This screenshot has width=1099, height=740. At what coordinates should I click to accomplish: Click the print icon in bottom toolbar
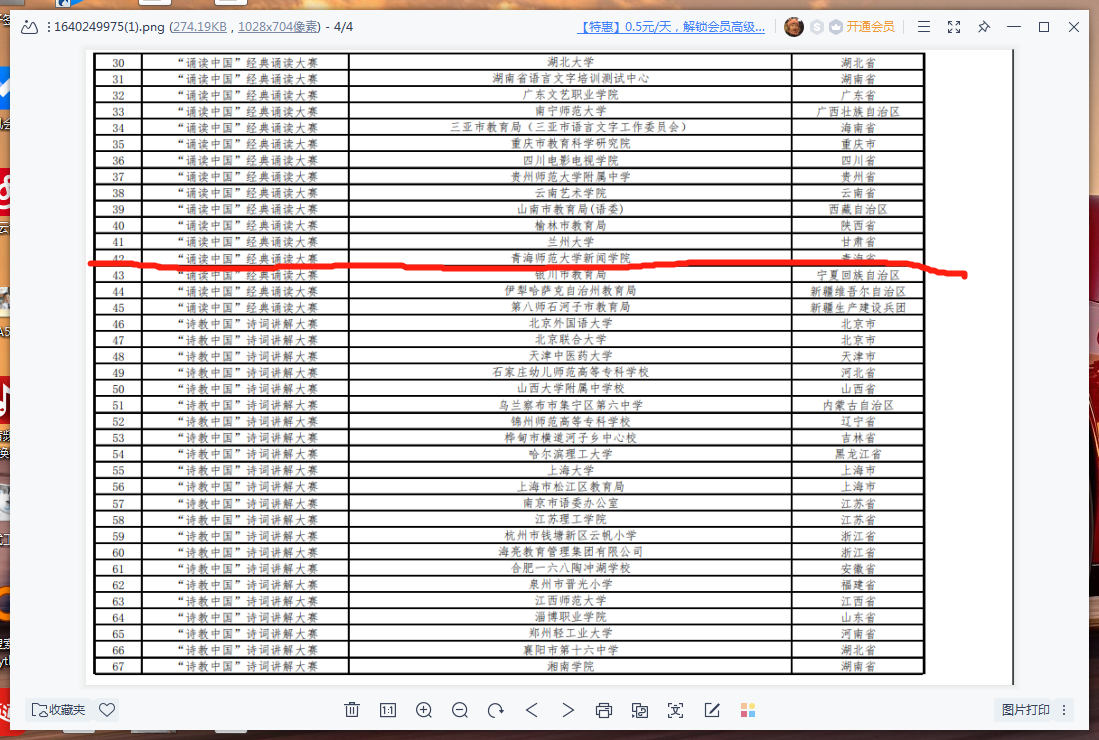point(604,710)
